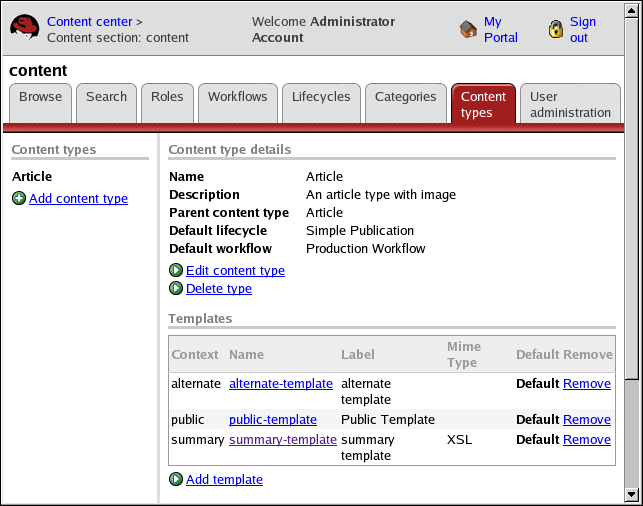Open the public-template link
Screen dimensions: 643x506
click(x=273, y=419)
